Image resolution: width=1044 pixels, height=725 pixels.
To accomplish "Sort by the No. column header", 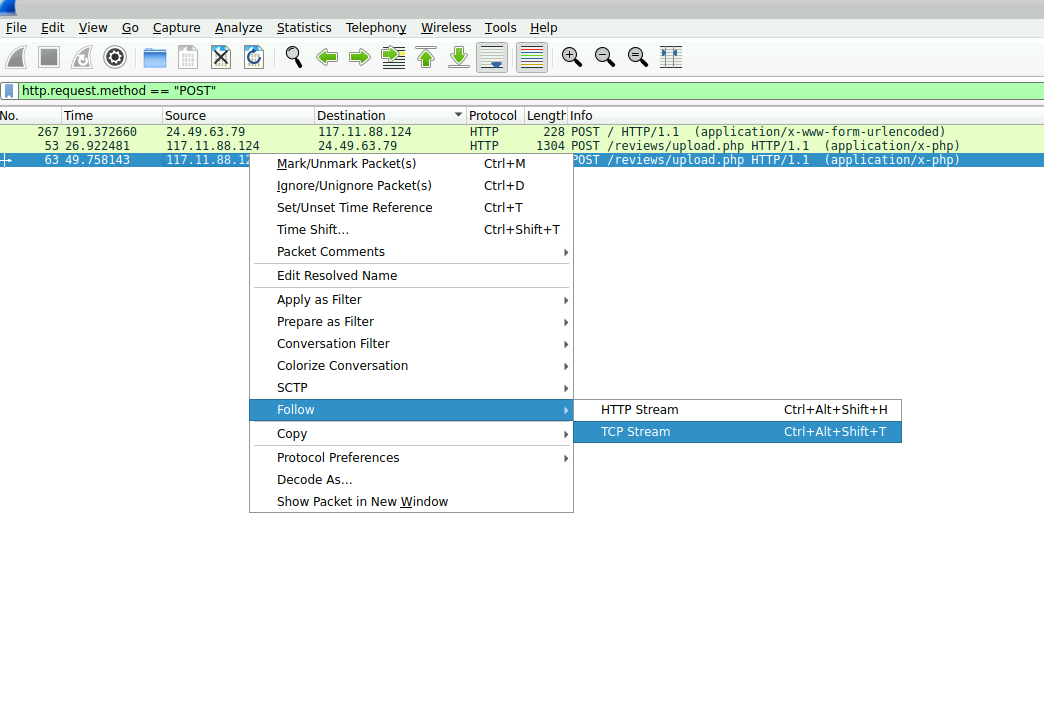I will tap(31, 116).
